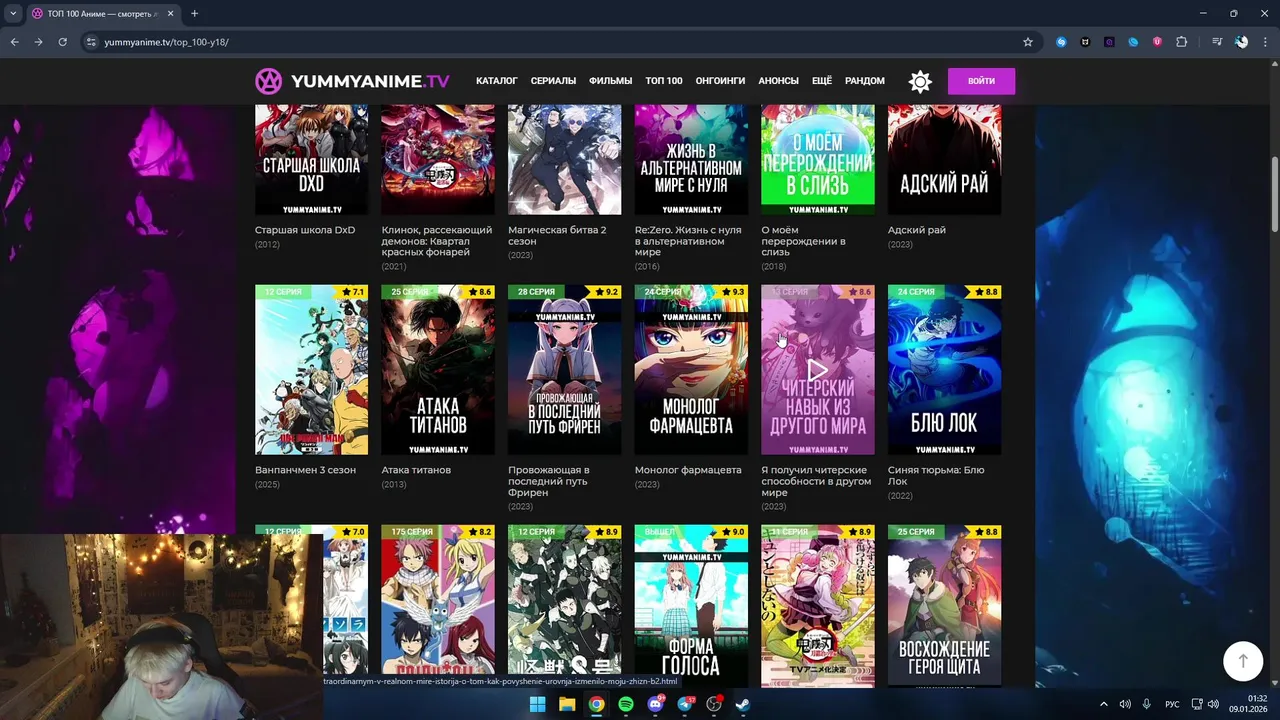Image resolution: width=1280 pixels, height=720 pixels.
Task: Click the purple square extension icon
Action: (x=1110, y=42)
